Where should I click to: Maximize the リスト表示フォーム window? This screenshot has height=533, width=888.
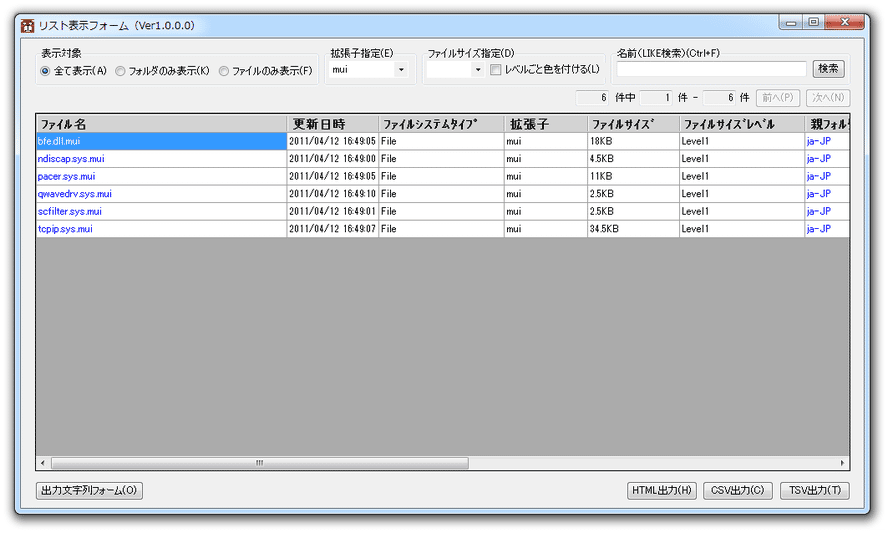coord(813,23)
